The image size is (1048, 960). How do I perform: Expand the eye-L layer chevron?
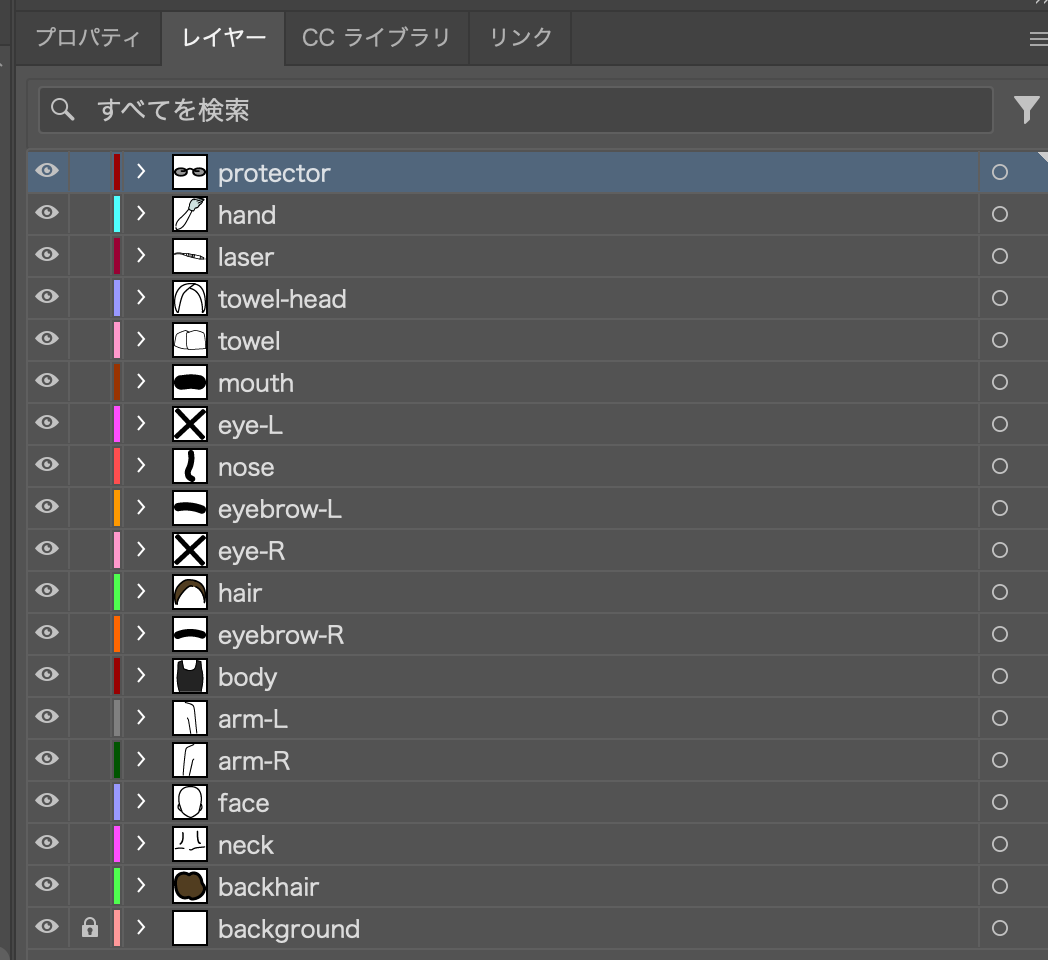click(141, 424)
